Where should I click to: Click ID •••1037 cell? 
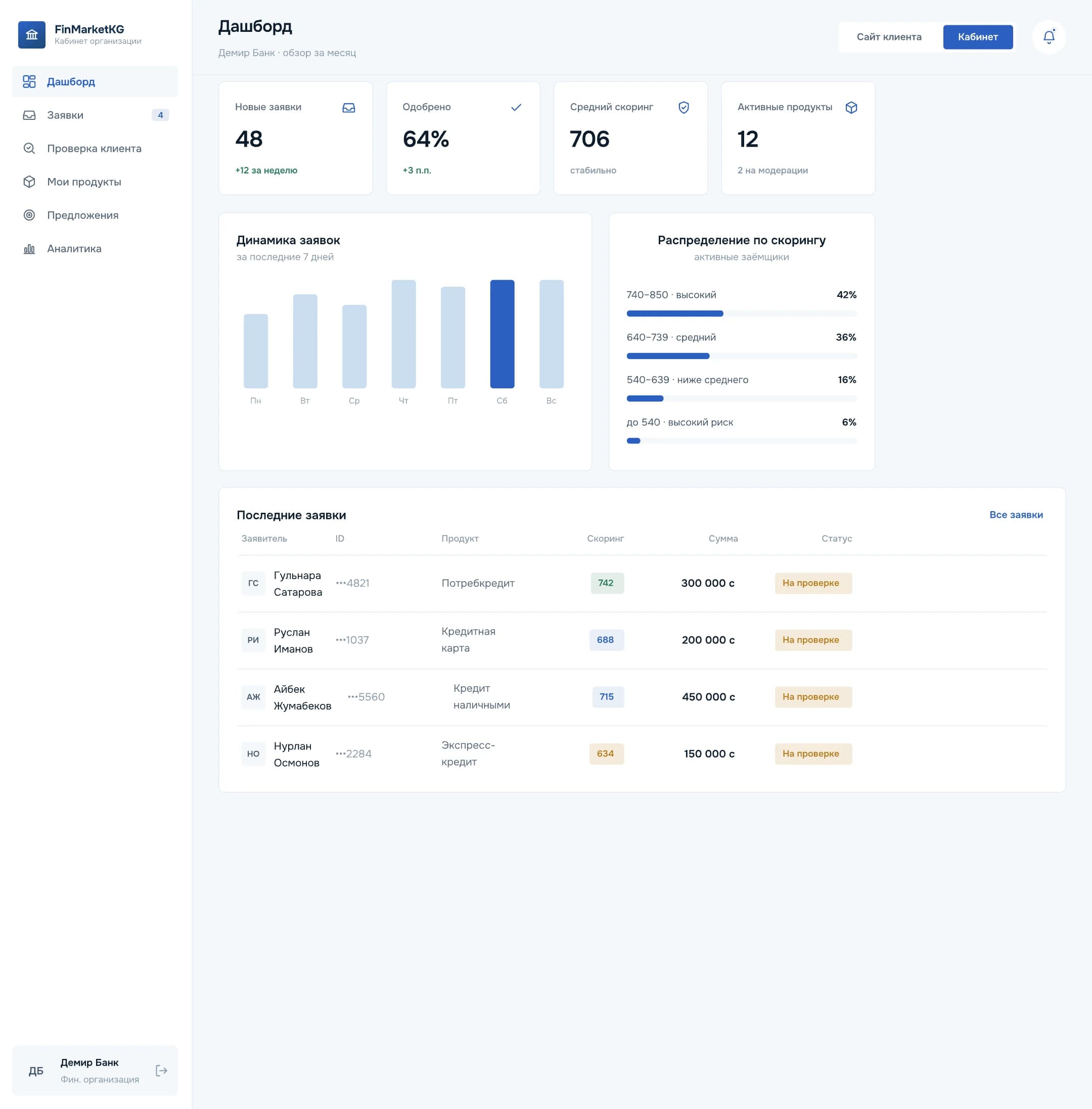click(352, 640)
